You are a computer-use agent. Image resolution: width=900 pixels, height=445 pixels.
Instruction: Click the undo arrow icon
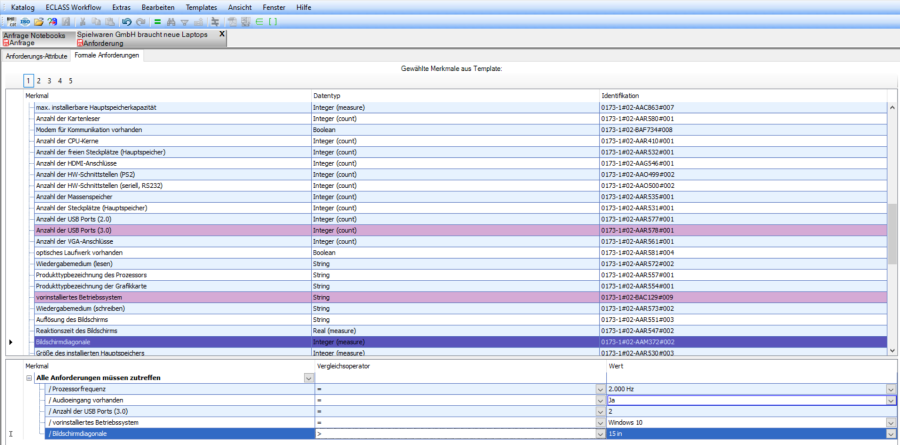125,21
